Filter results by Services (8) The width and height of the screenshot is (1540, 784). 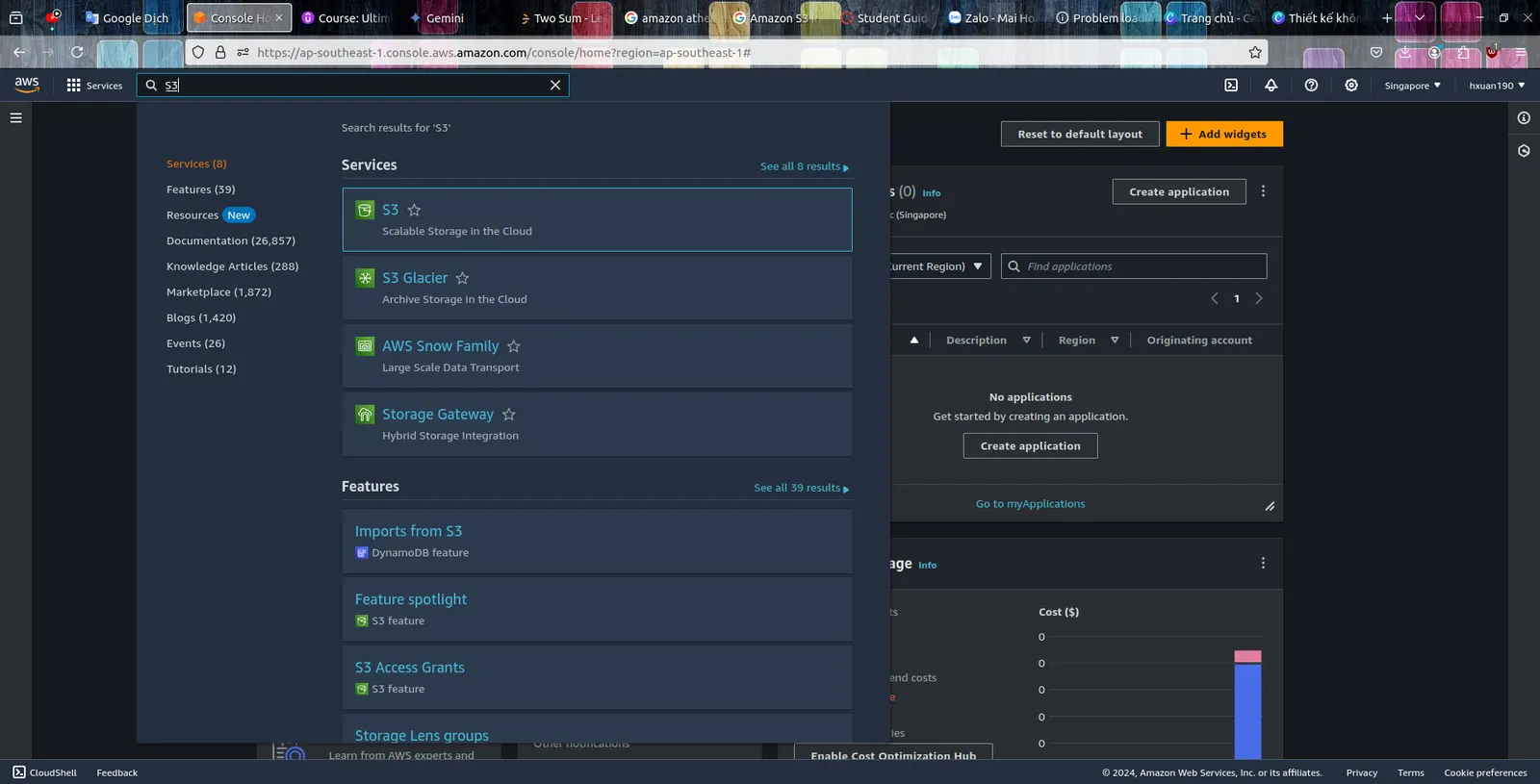click(196, 164)
